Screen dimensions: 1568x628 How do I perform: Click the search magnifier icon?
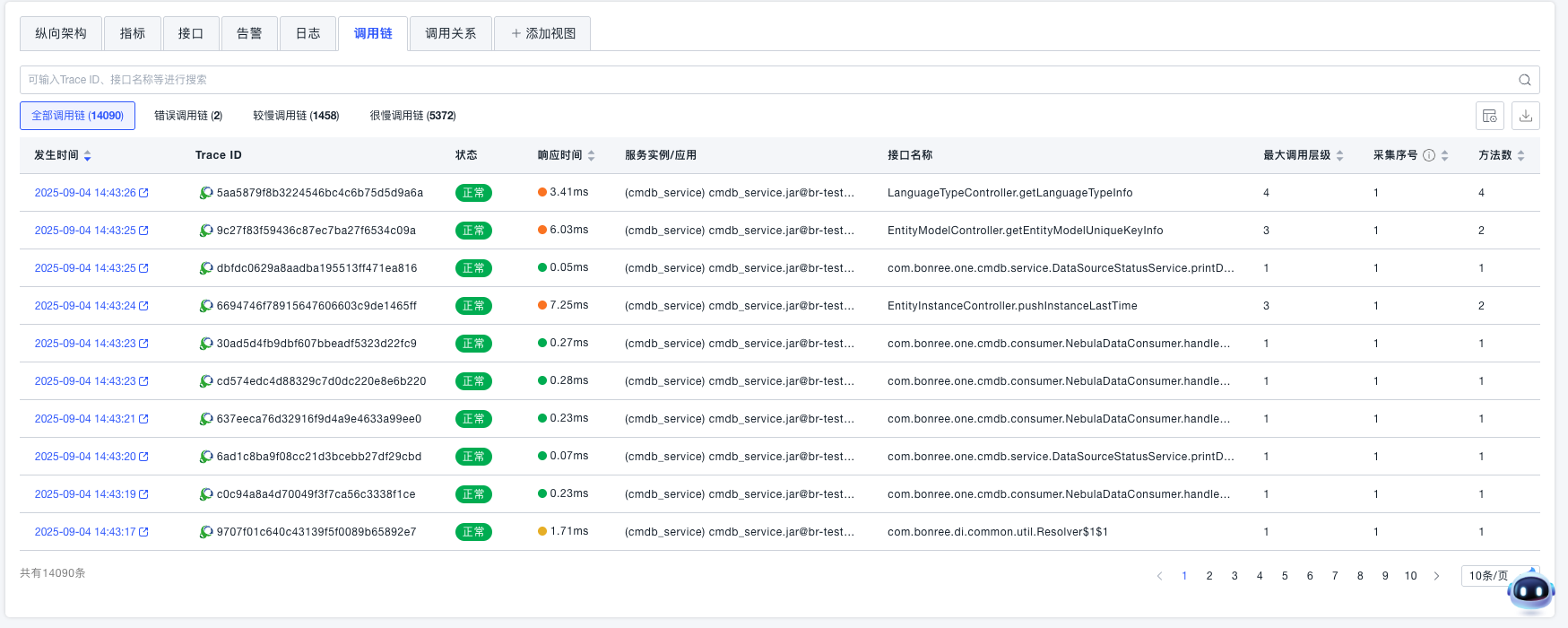pyautogui.click(x=1524, y=80)
